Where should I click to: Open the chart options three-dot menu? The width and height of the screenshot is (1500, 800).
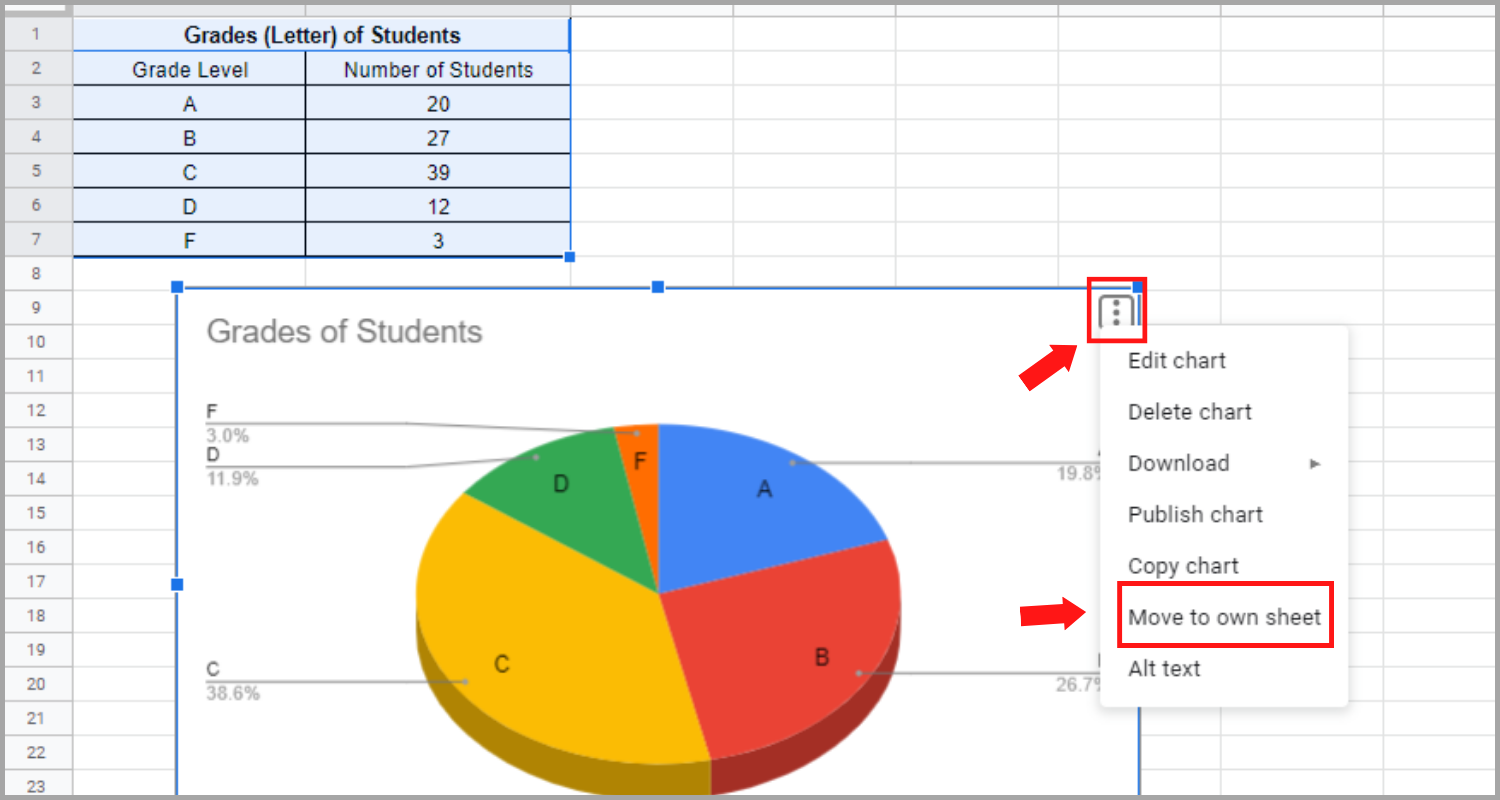(x=1117, y=310)
